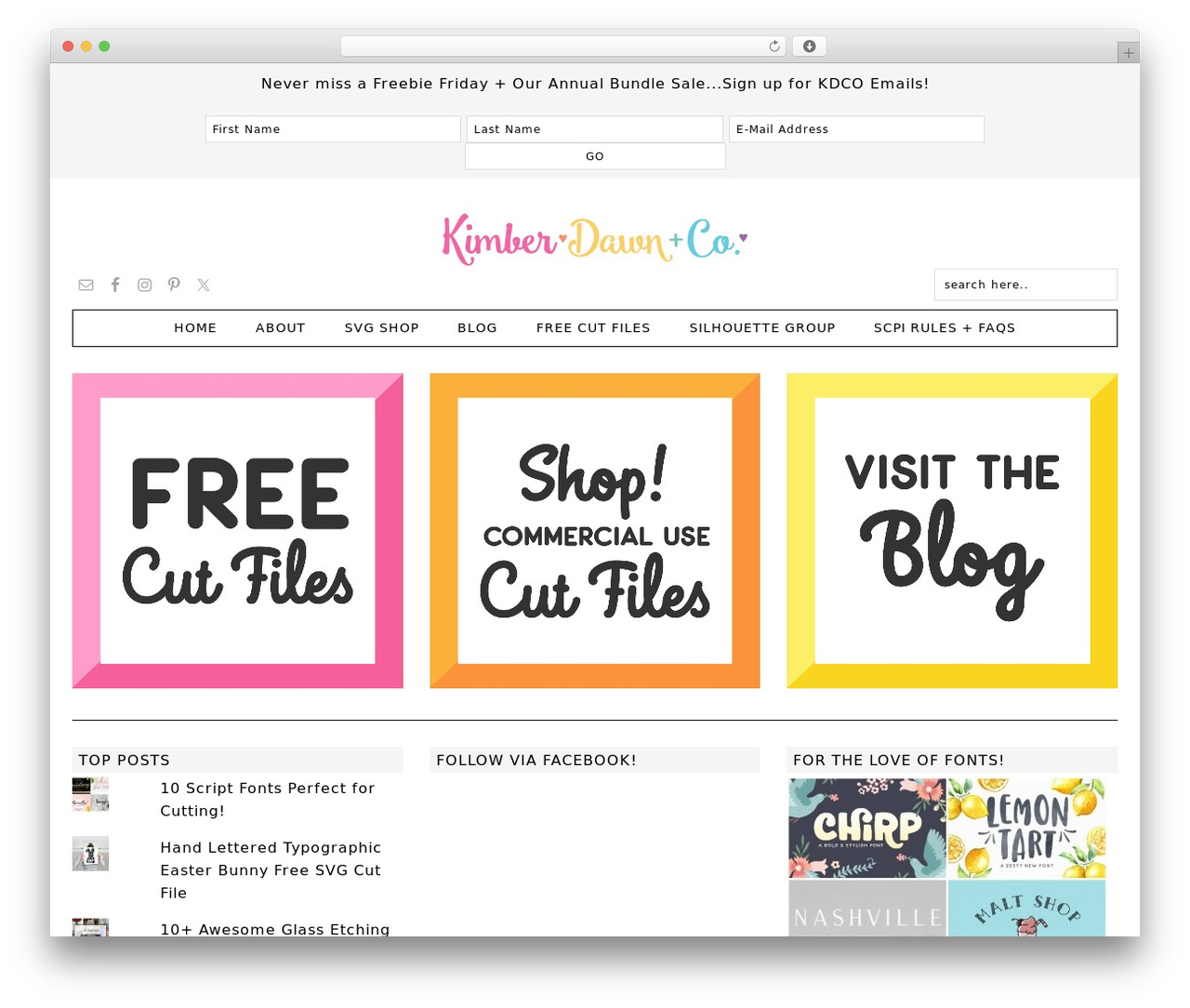Open the browser downloads icon
Screen dimensions: 1190x1008
point(809,46)
